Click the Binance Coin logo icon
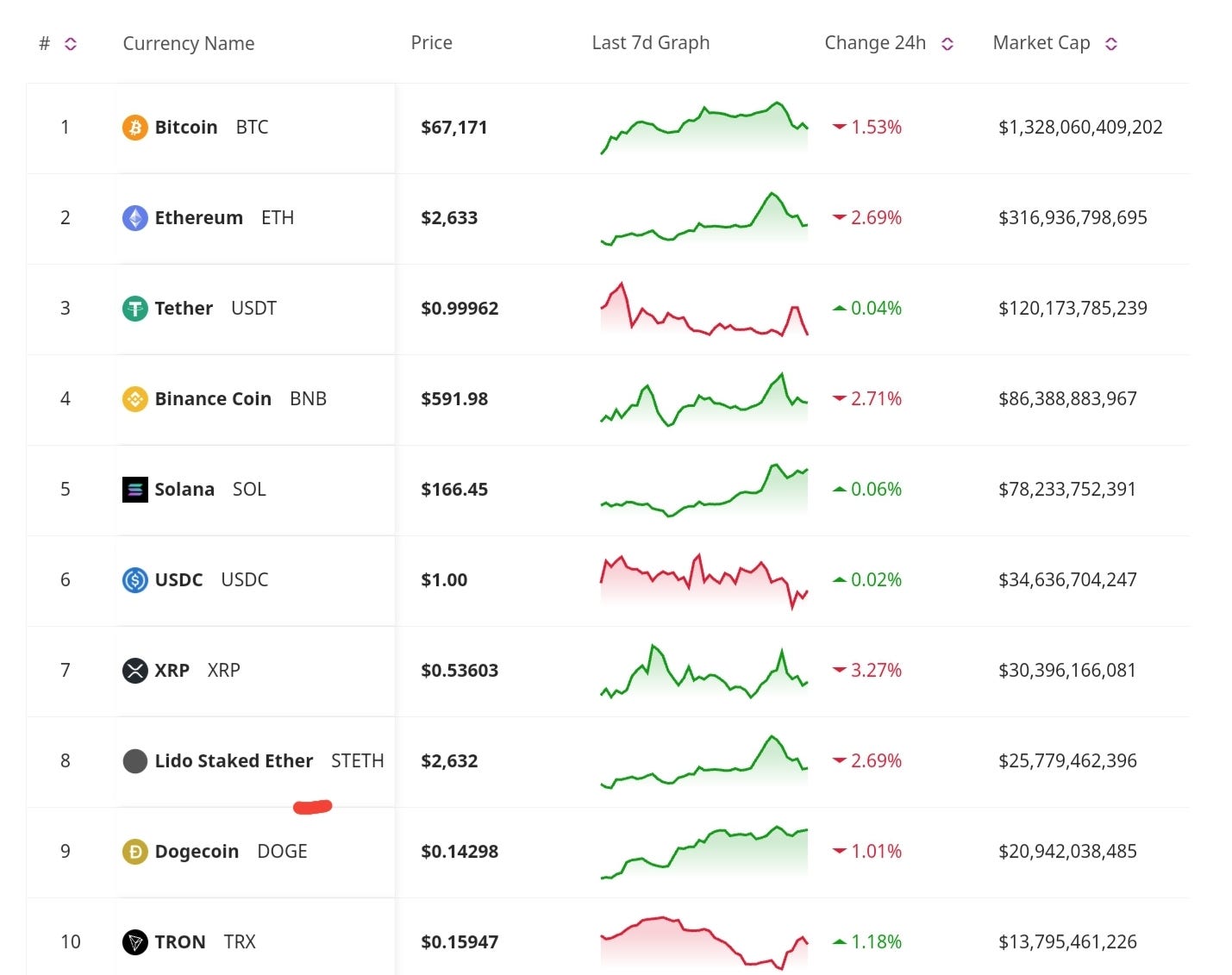Viewport: 1232px width, 975px height. tap(134, 399)
